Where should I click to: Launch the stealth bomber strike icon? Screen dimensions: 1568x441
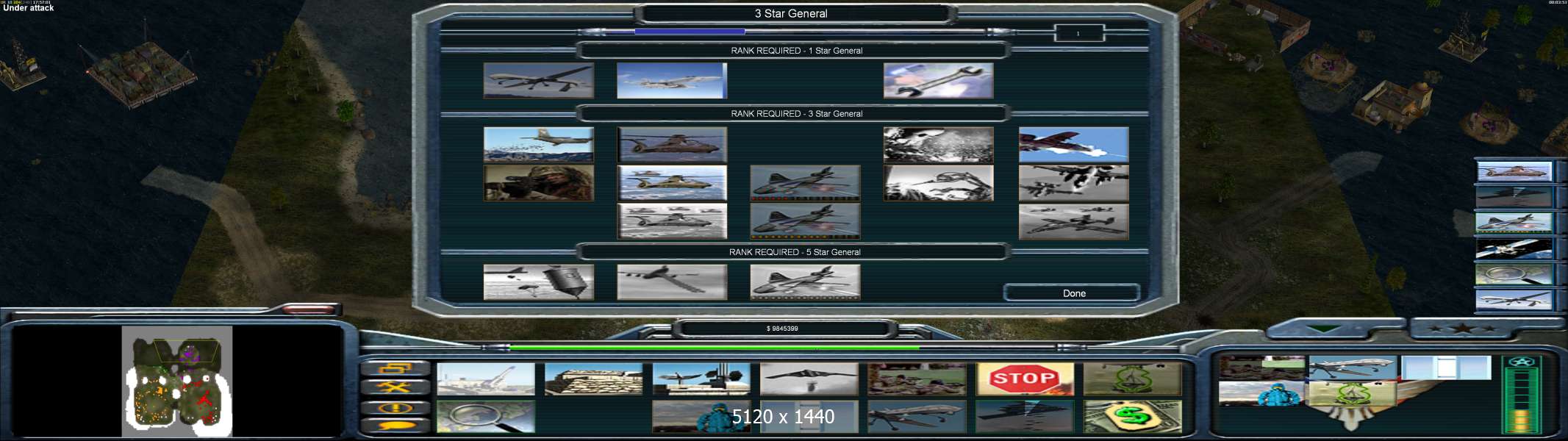click(x=809, y=379)
